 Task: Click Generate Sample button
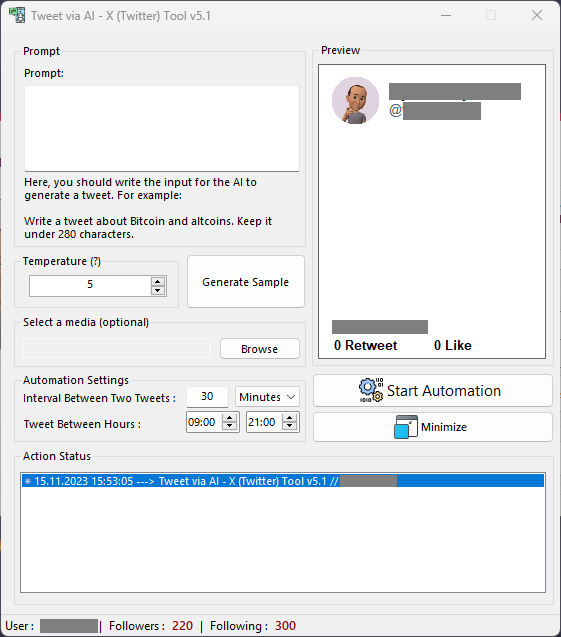point(246,282)
